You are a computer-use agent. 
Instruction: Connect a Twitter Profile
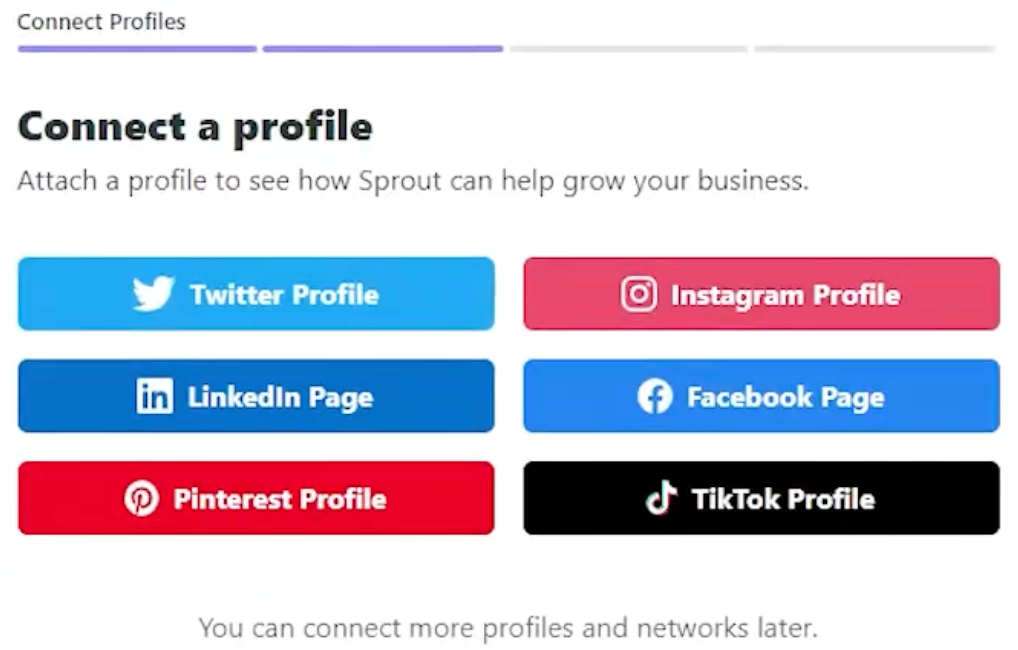(x=255, y=294)
